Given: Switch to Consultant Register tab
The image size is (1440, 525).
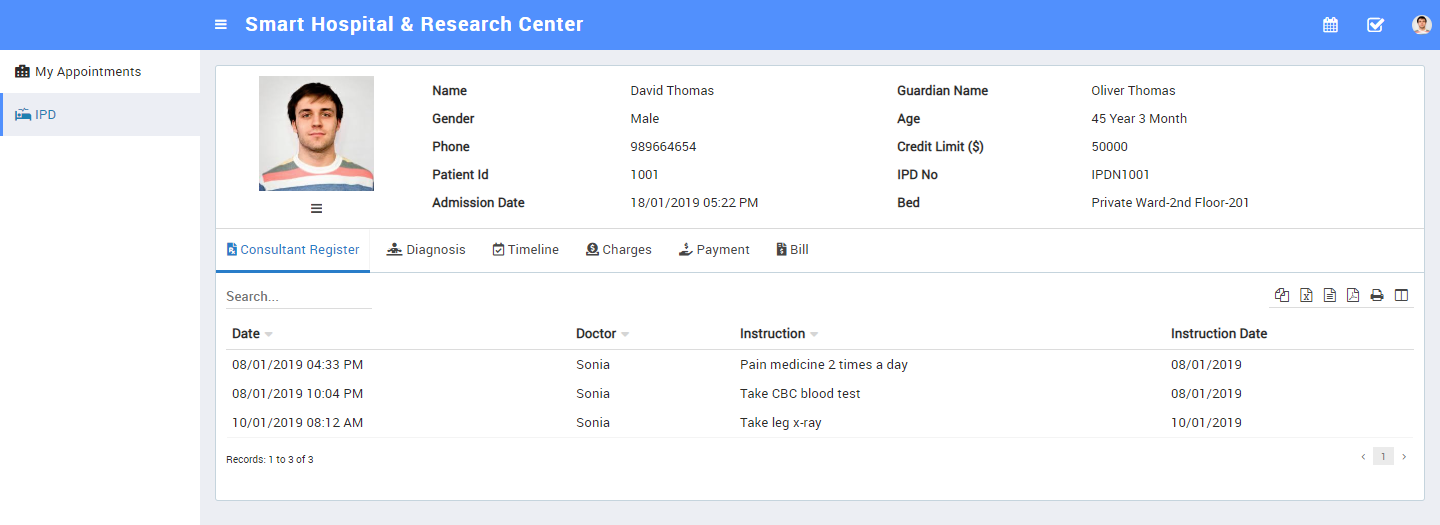Looking at the screenshot, I should pos(293,250).
